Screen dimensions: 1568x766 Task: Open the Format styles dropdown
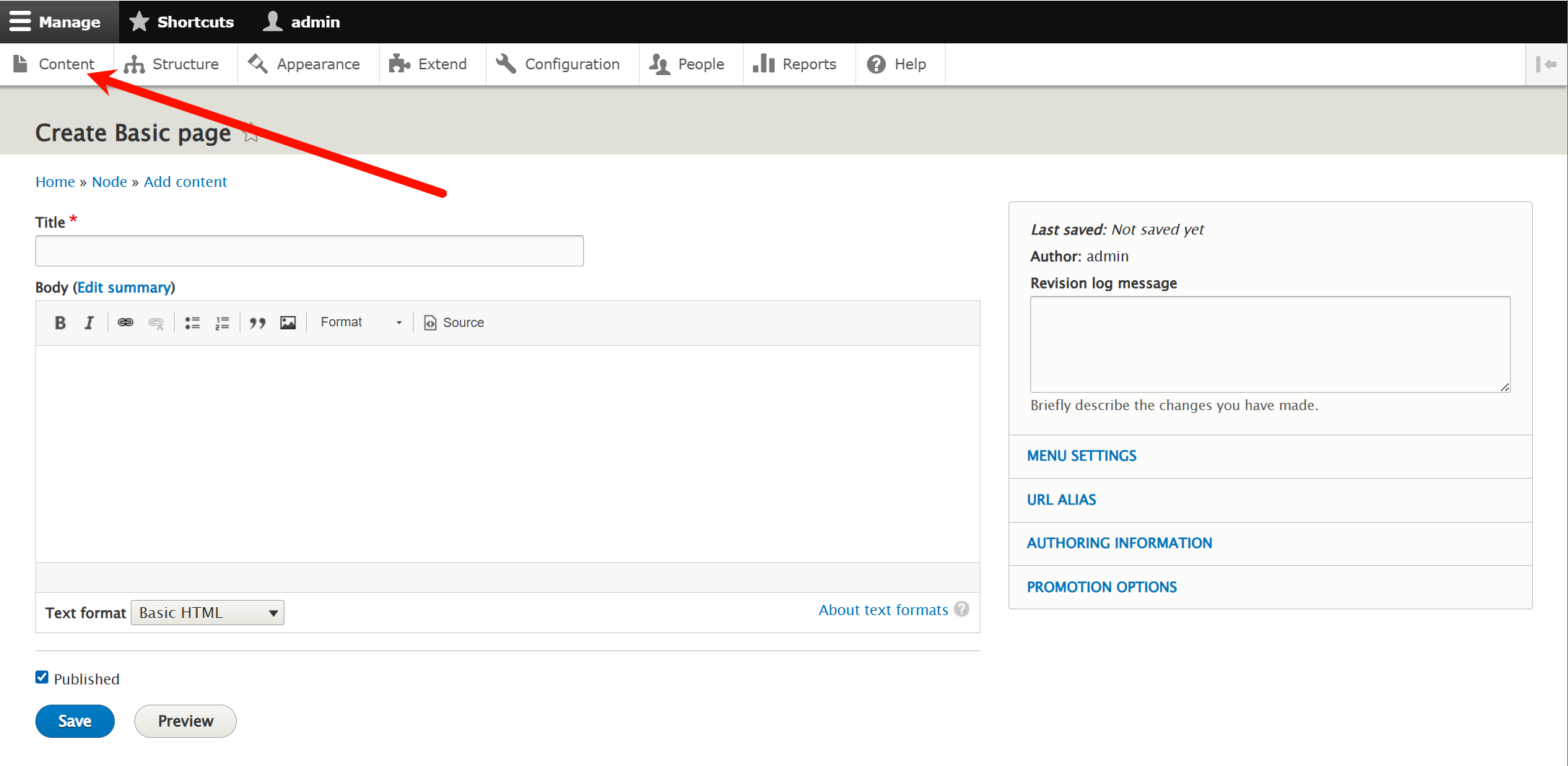[x=361, y=323]
